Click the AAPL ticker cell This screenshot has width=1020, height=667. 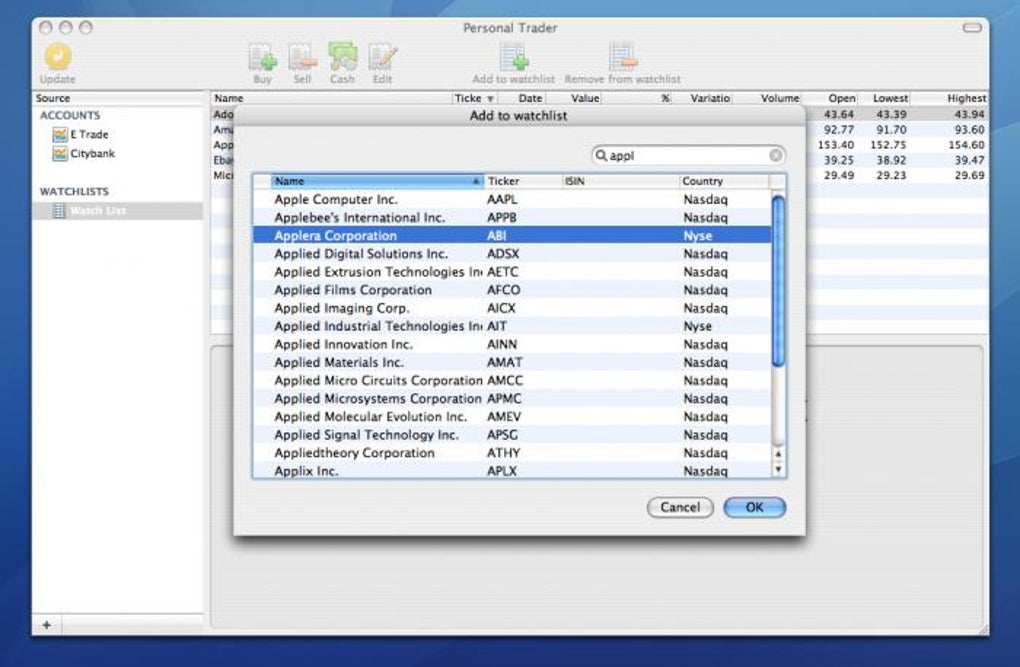point(502,200)
